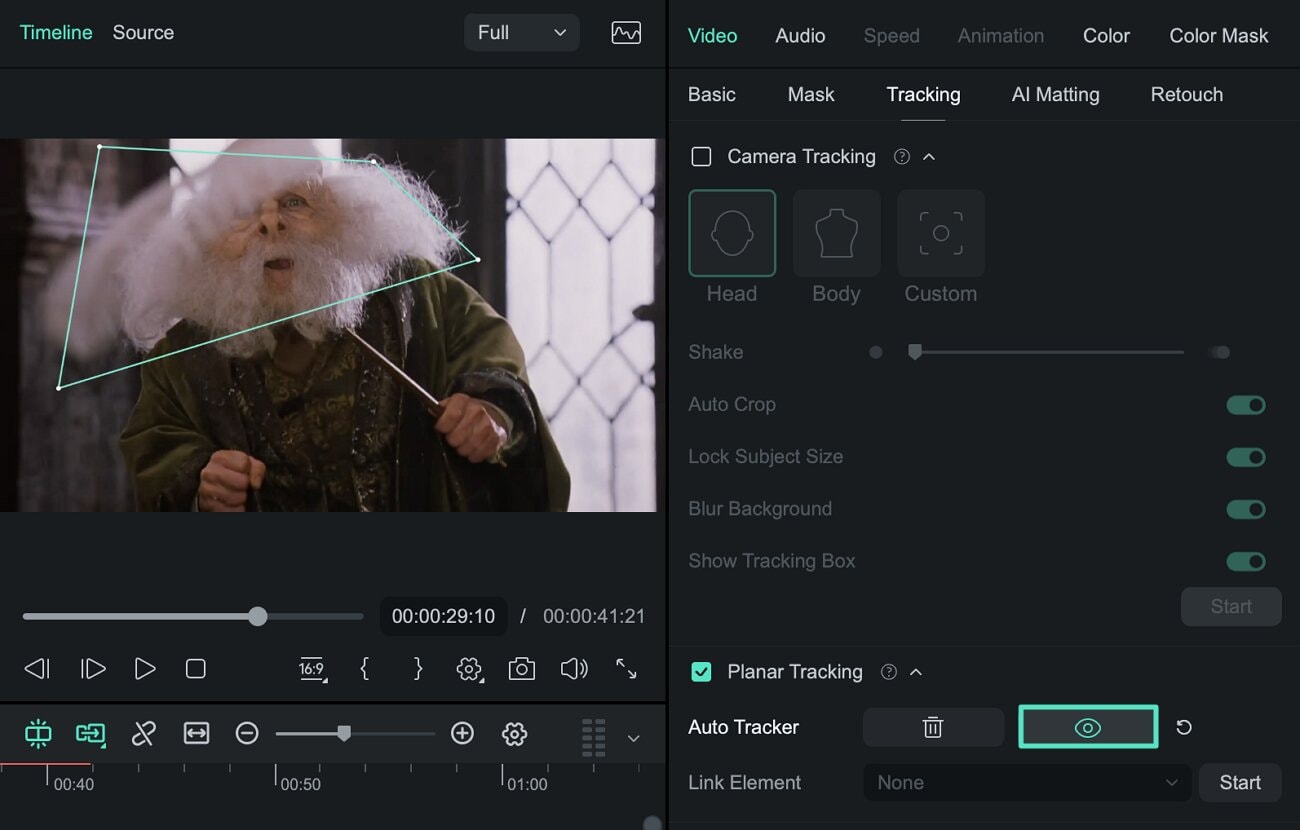
Task: Uncheck the Planar Tracking checkbox
Action: (702, 672)
